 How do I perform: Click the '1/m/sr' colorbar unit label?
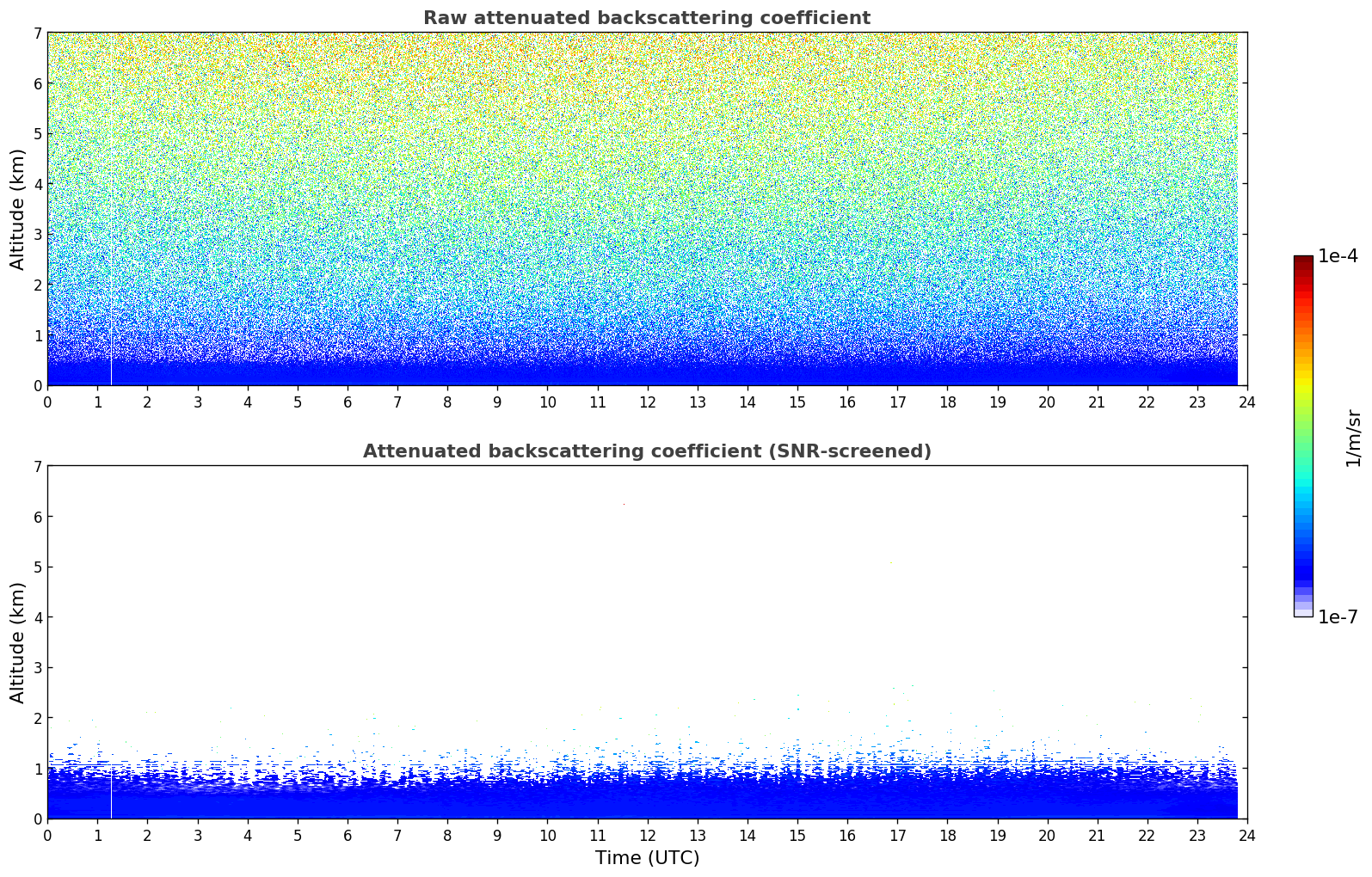[x=1353, y=438]
